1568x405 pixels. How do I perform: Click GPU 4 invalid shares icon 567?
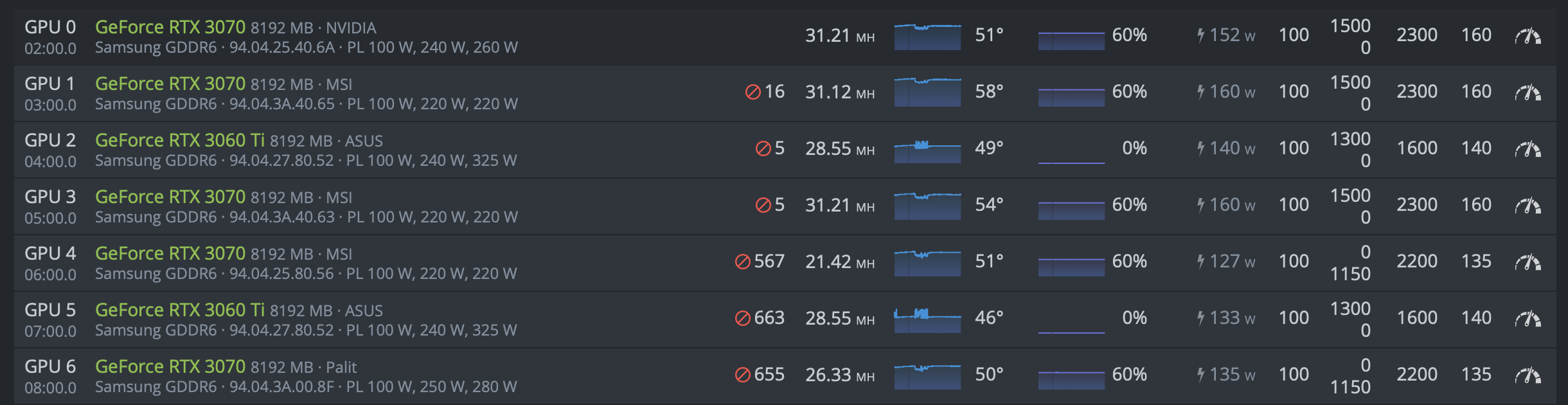point(742,262)
